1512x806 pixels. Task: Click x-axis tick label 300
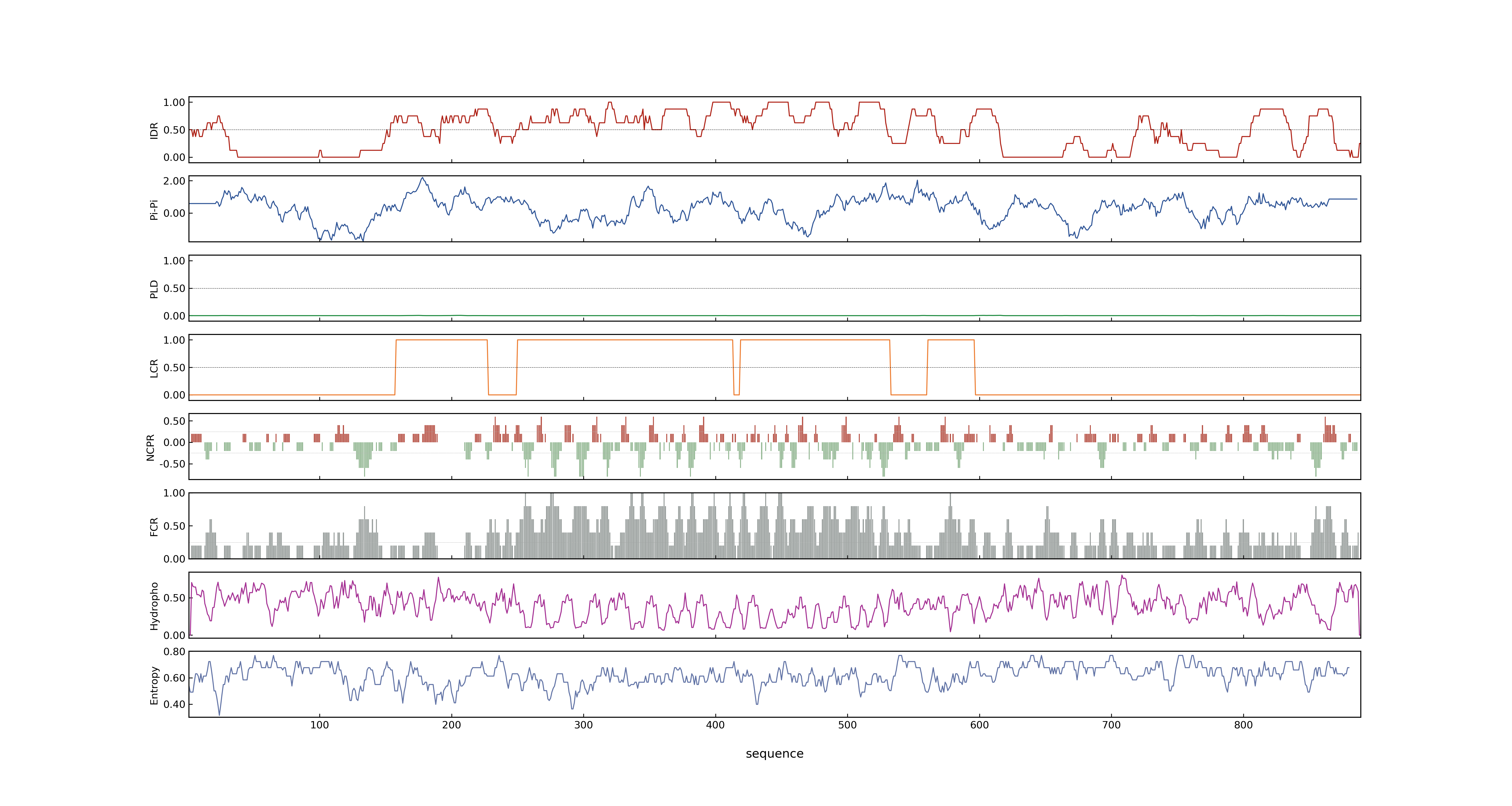pyautogui.click(x=584, y=725)
